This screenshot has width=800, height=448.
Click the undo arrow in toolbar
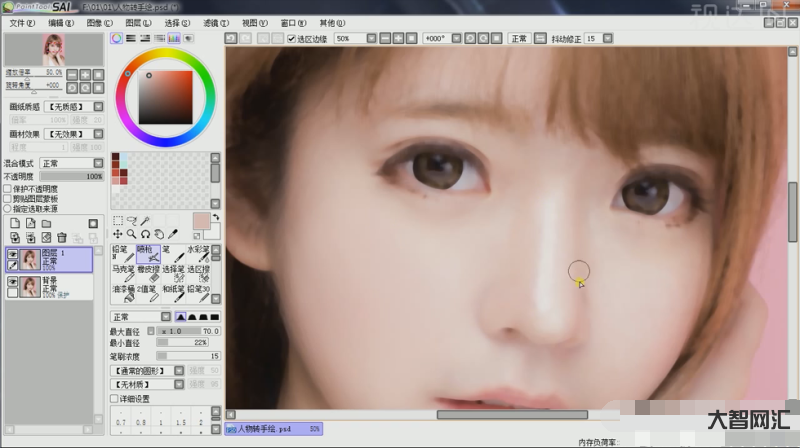point(231,38)
